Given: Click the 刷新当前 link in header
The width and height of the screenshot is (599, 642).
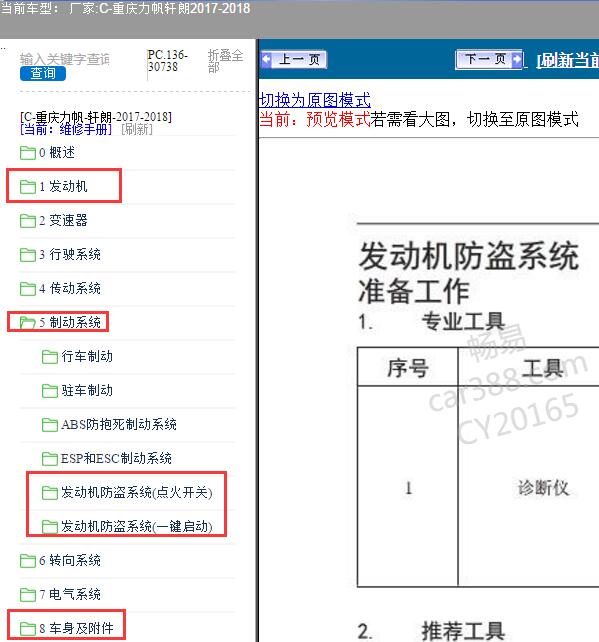Looking at the screenshot, I should 567,61.
